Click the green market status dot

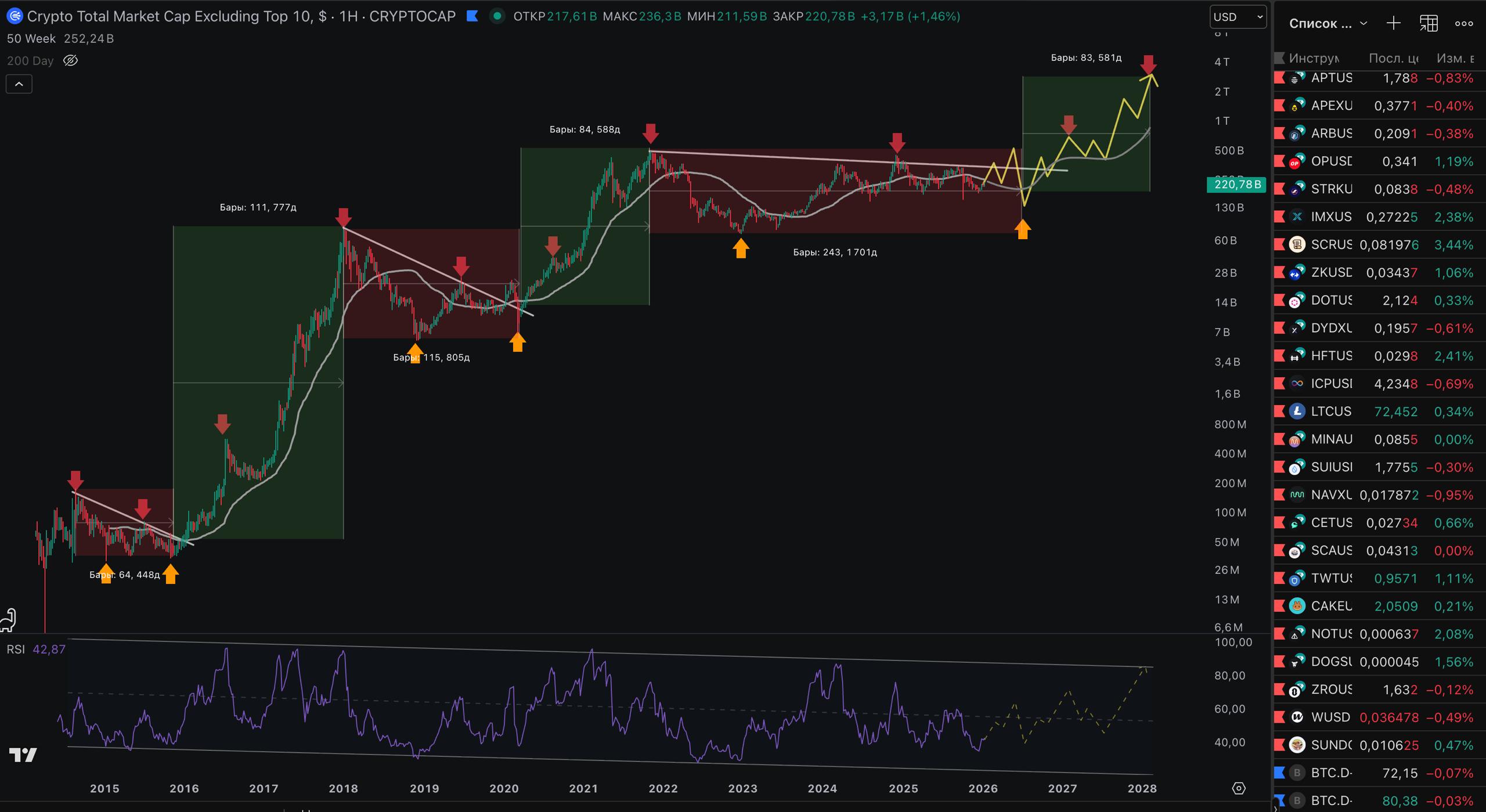point(497,16)
